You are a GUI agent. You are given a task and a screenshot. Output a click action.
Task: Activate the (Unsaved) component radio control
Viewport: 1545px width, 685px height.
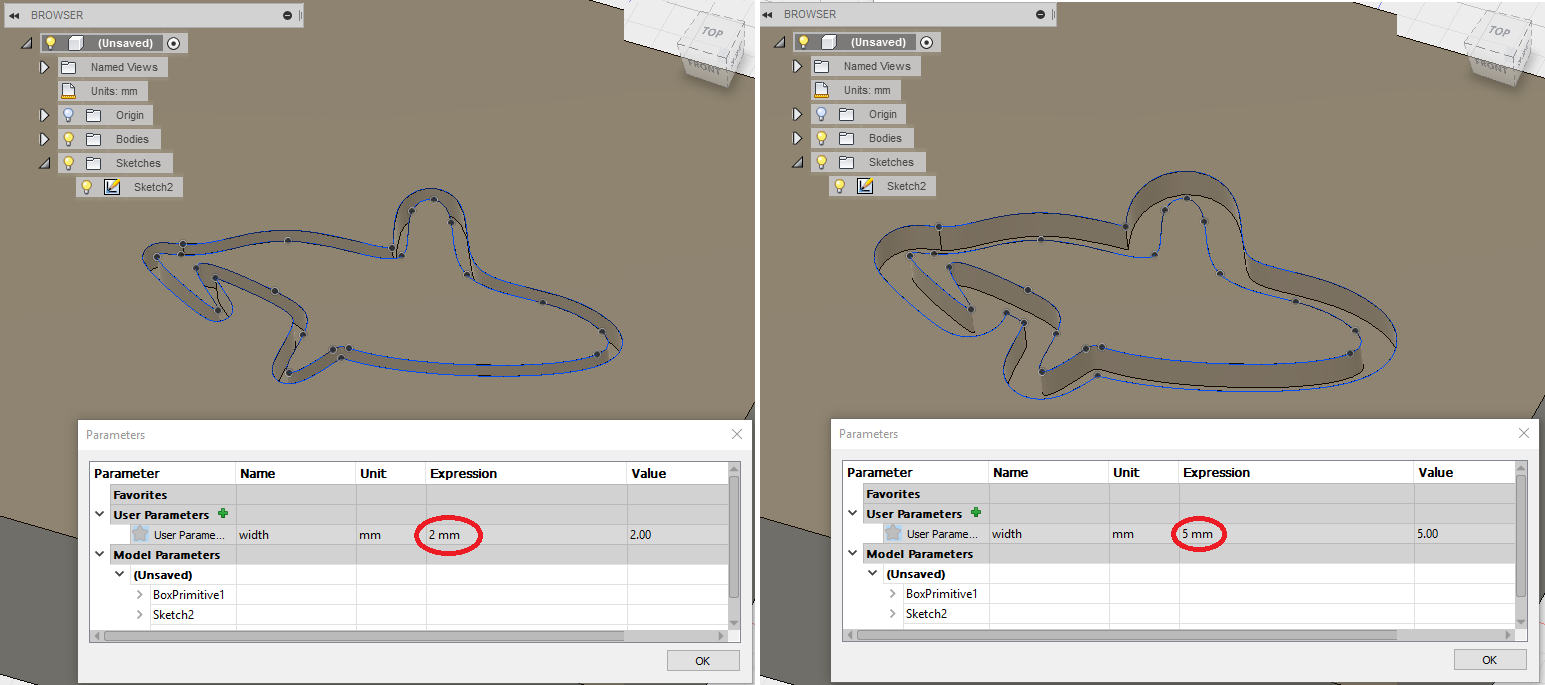(173, 44)
